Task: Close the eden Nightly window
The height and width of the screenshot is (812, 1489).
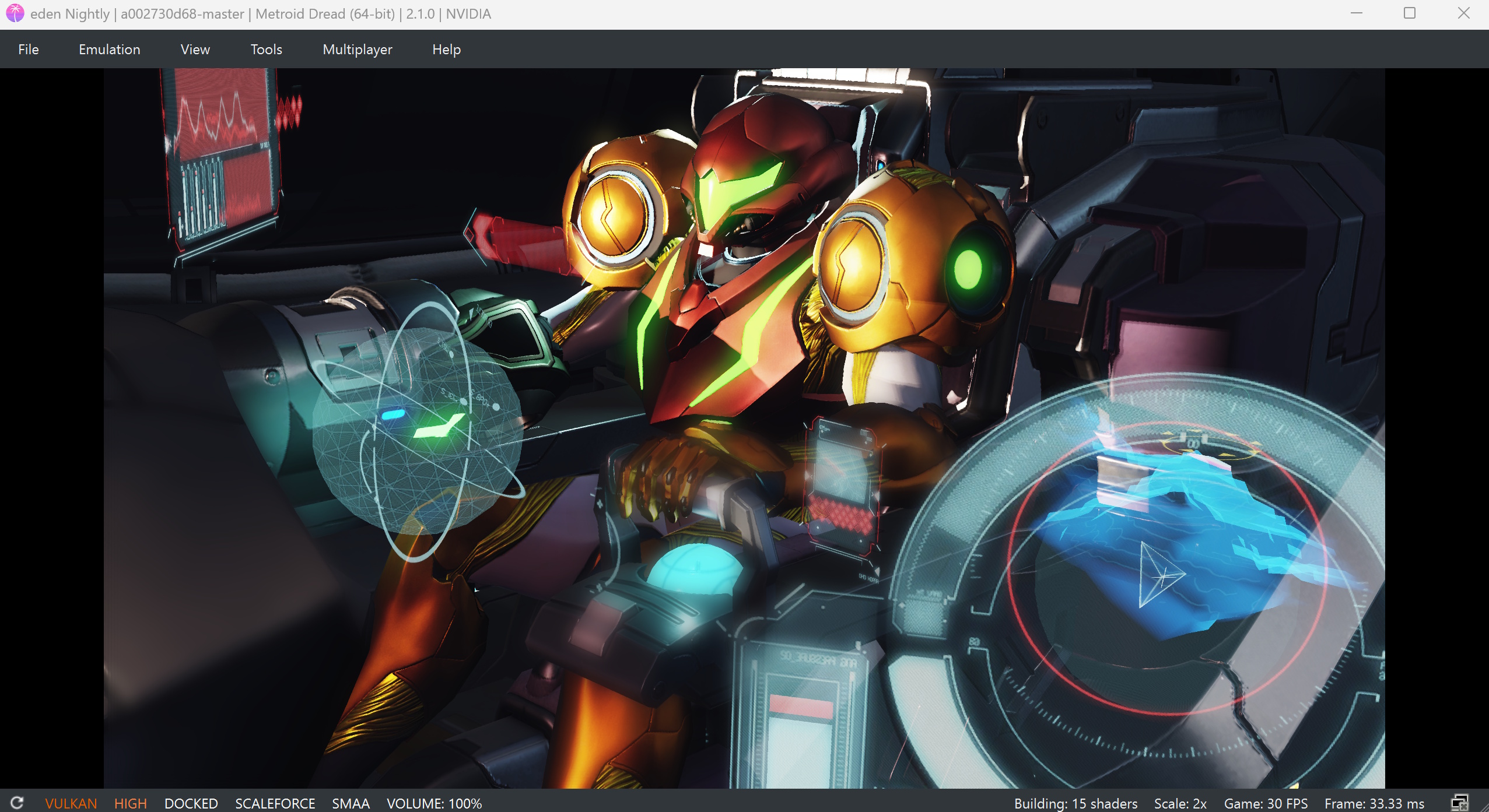Action: (1463, 13)
